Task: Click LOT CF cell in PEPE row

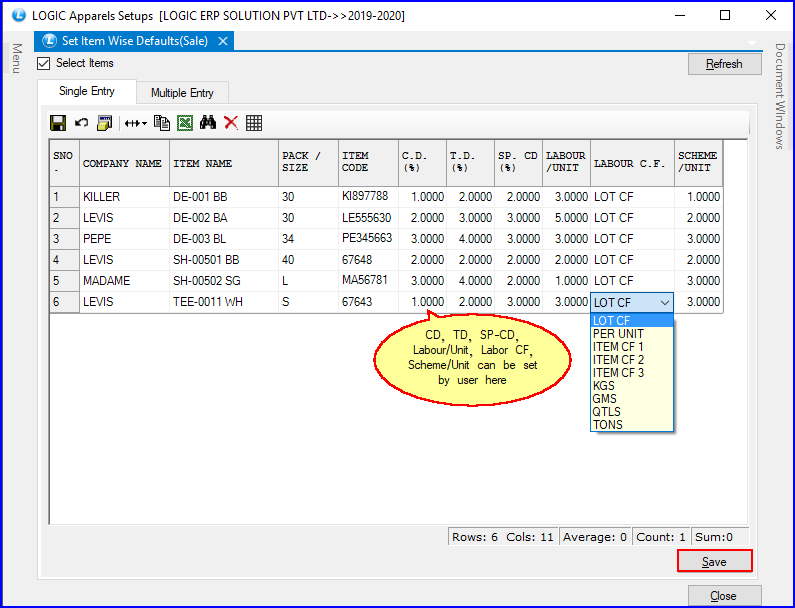Action: click(632, 239)
